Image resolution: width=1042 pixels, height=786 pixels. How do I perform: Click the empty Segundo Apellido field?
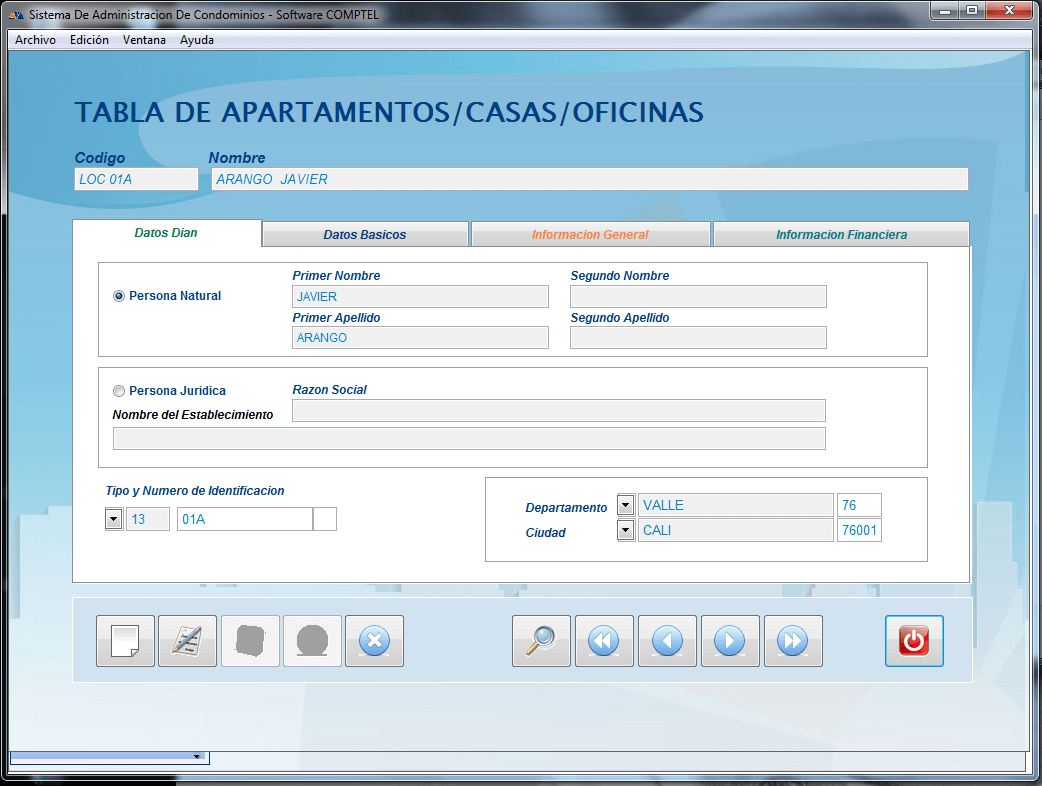[x=698, y=338]
